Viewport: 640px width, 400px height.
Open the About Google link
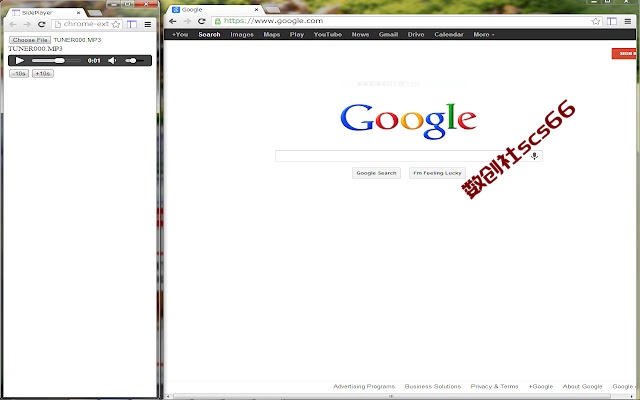click(x=582, y=386)
